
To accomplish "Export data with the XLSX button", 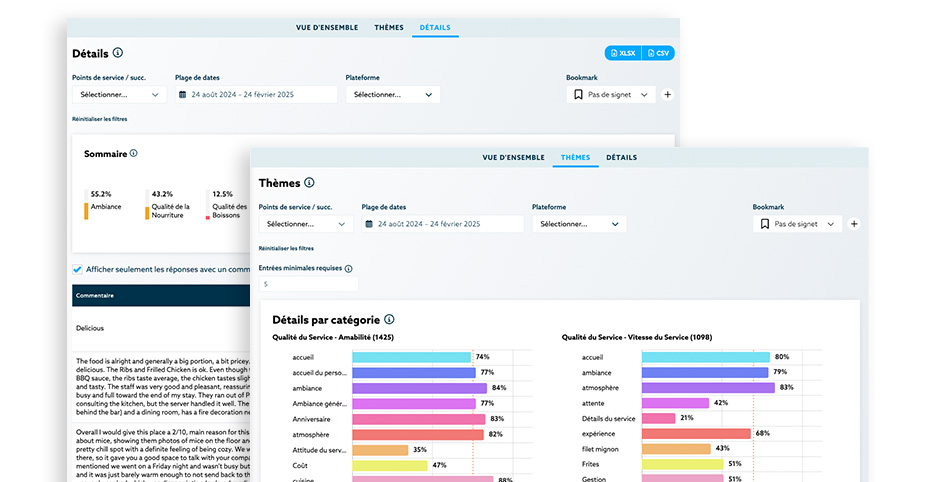I will 623,53.
